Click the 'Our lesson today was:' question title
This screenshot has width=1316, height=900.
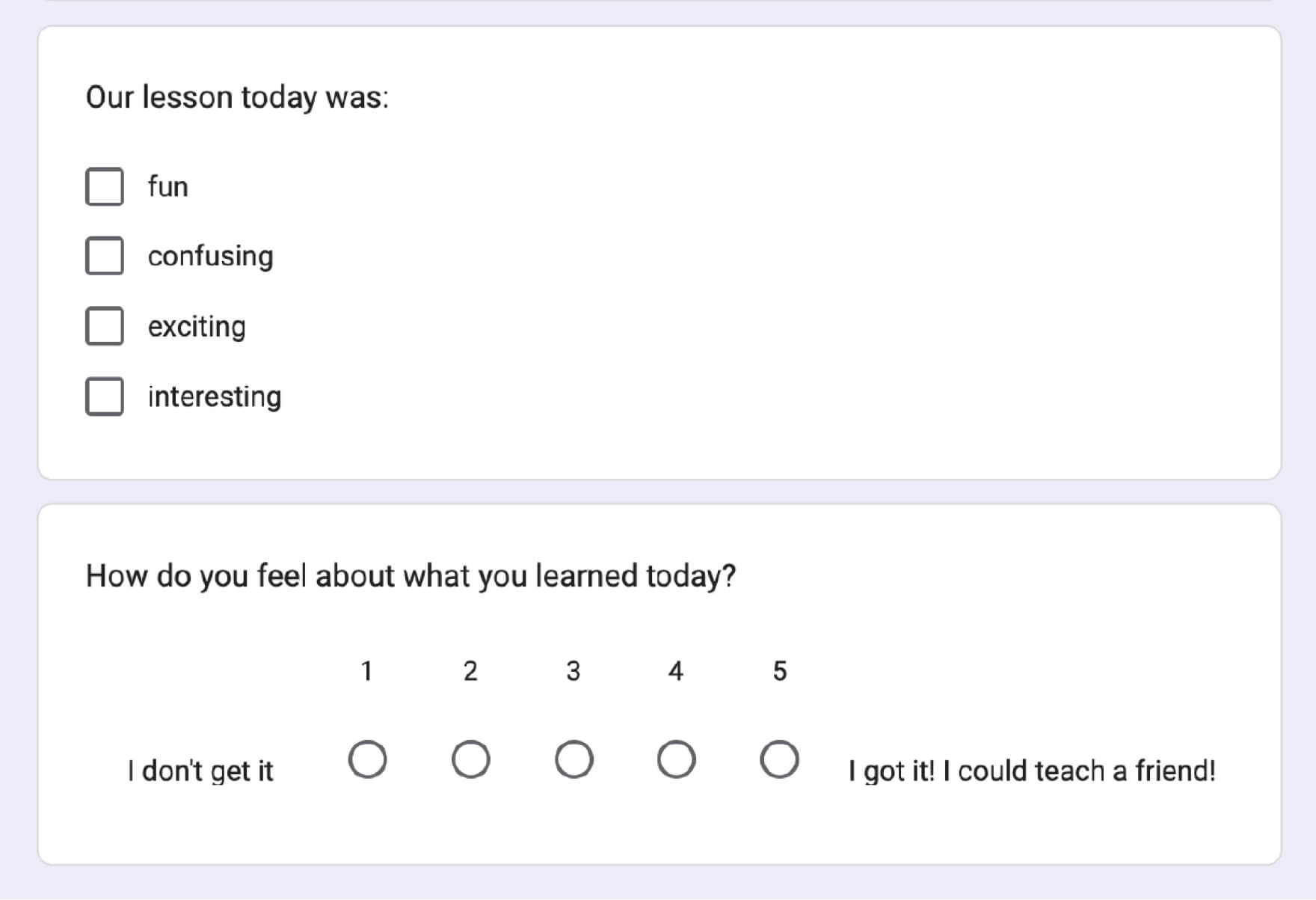pos(237,97)
